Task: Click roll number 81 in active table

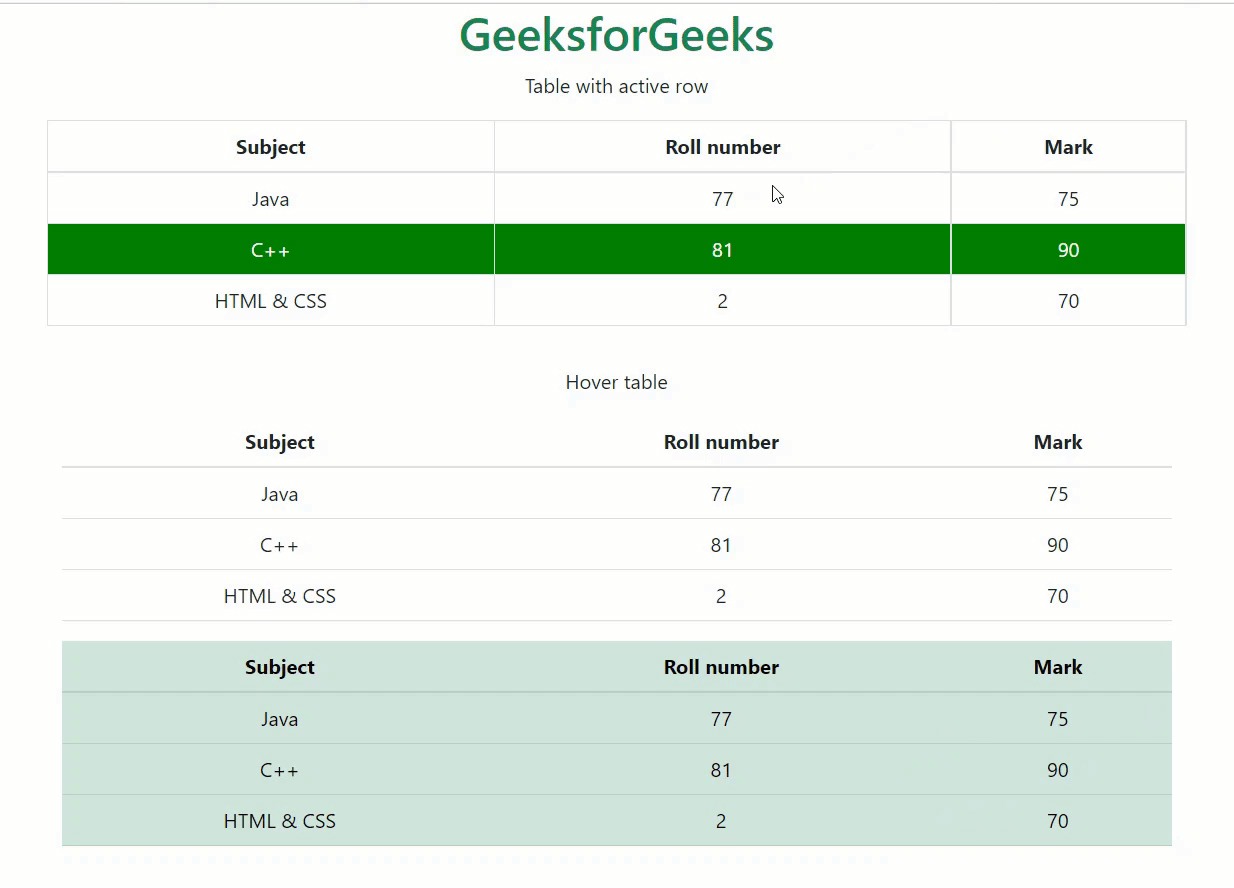Action: tap(722, 249)
